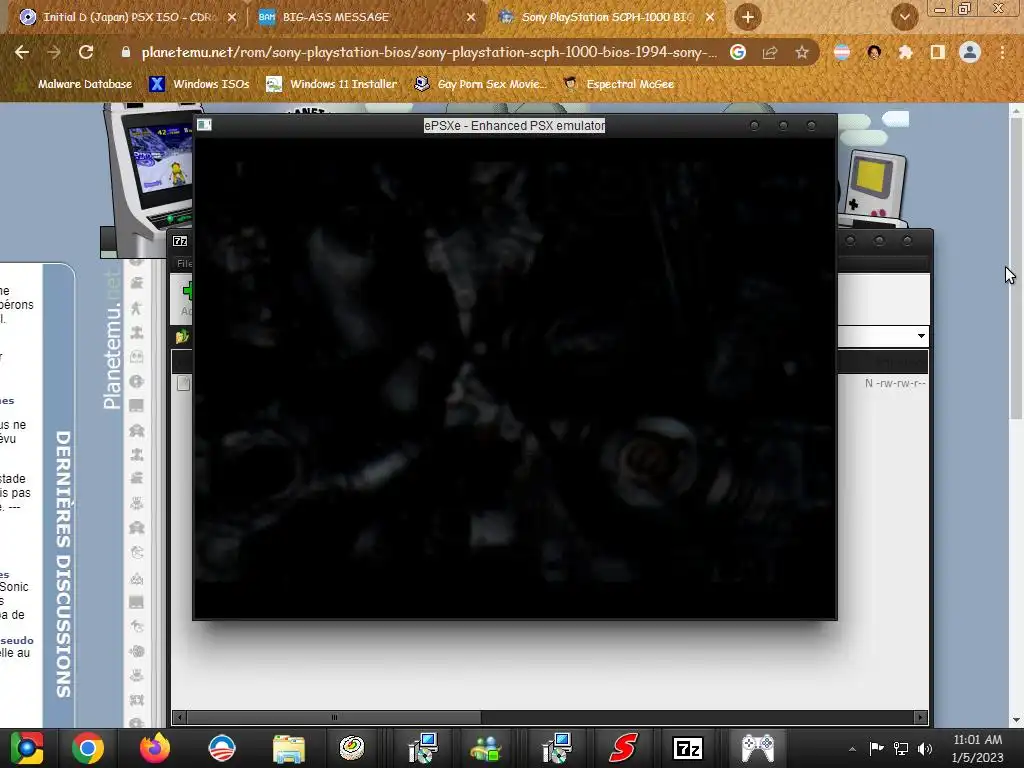Screen dimensions: 1024x768
Task: Select the Sony PlayStation SCPH-1000 BIOS tab
Action: 606,17
